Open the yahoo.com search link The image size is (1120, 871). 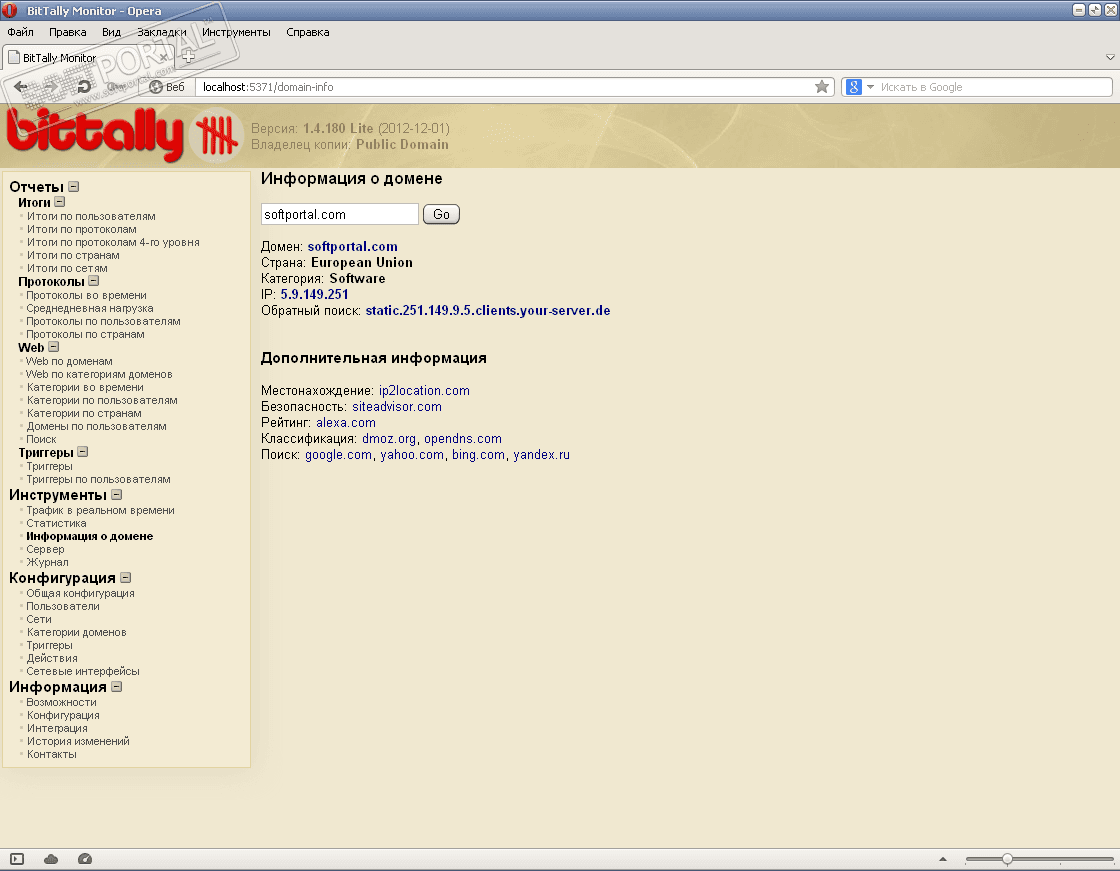(x=412, y=455)
